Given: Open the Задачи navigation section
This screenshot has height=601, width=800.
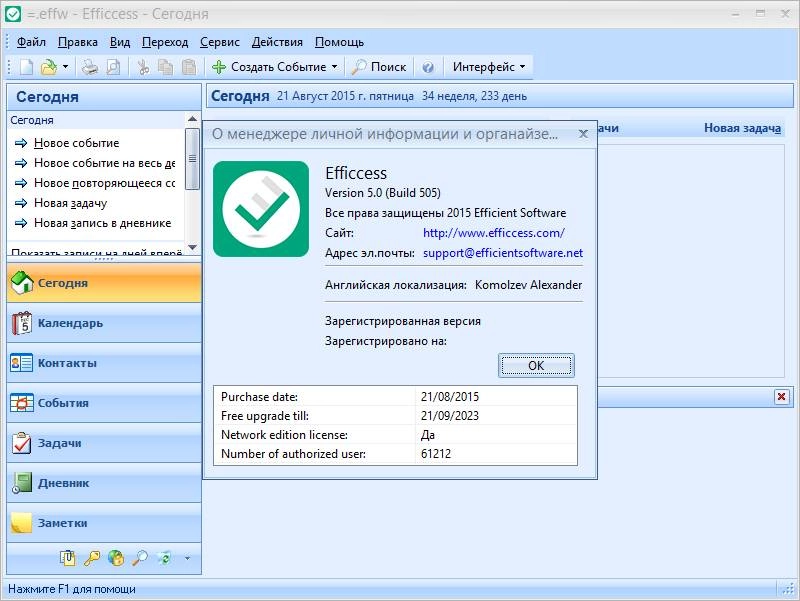Looking at the screenshot, I should [104, 443].
